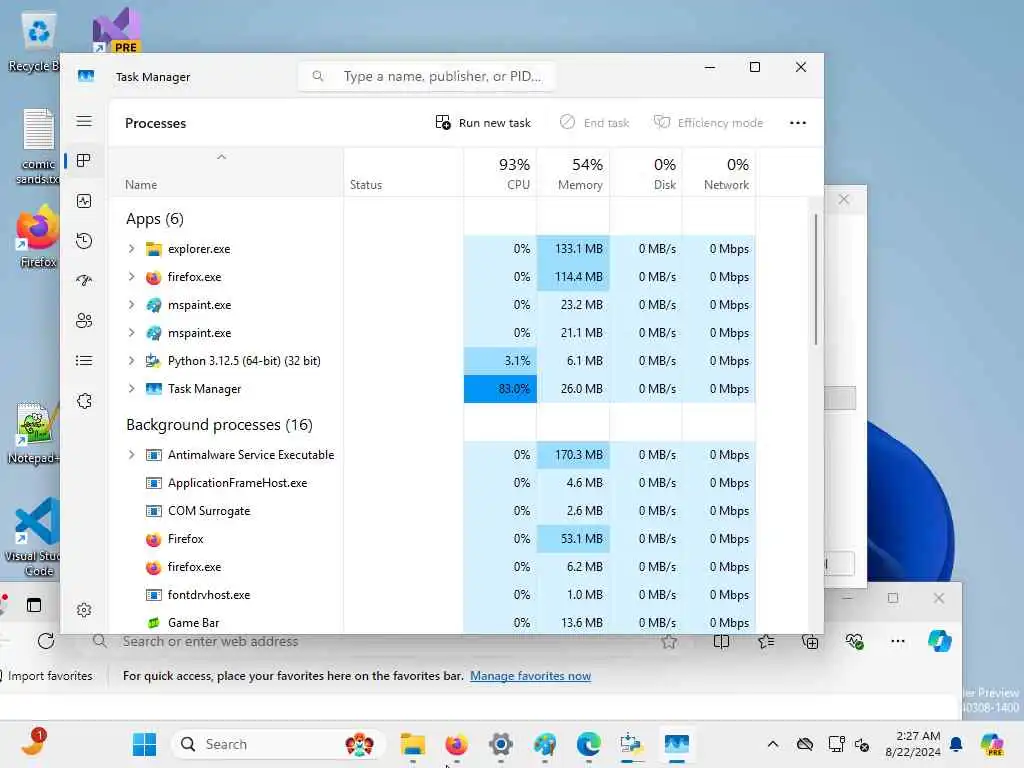Click Efficiency mode button
1024x768 pixels.
tap(708, 123)
